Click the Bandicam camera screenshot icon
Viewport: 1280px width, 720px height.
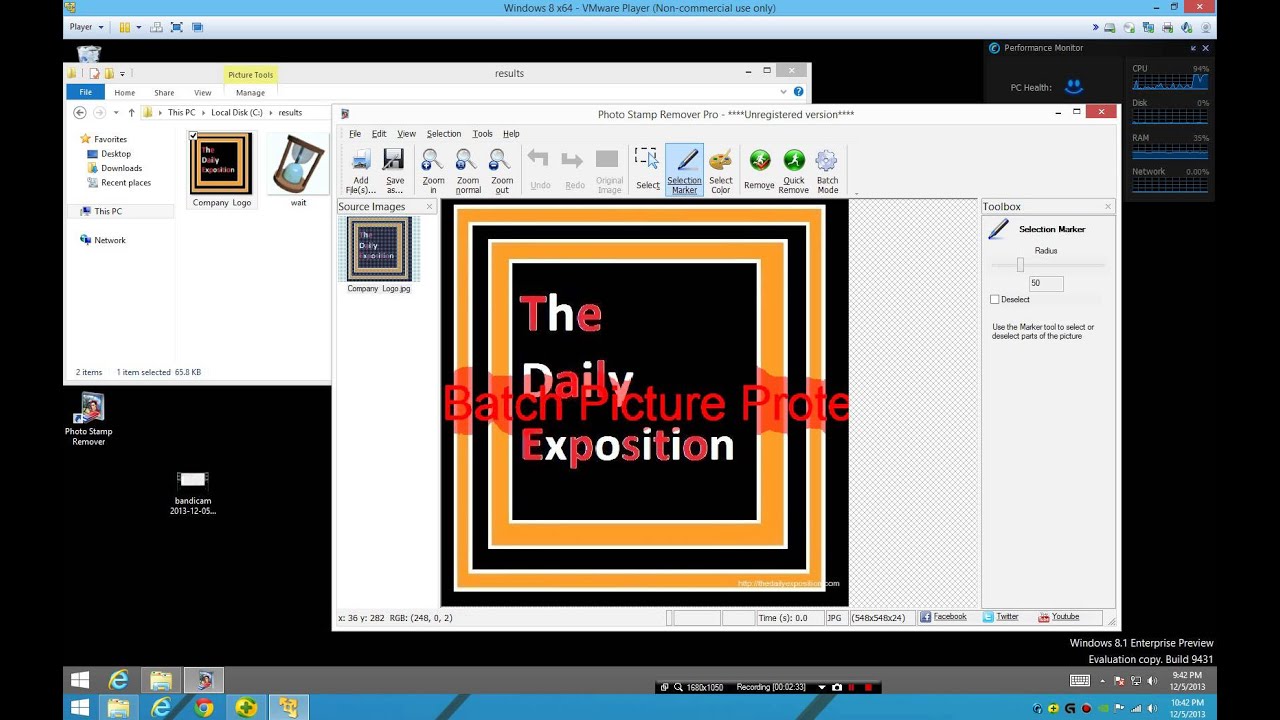[837, 687]
